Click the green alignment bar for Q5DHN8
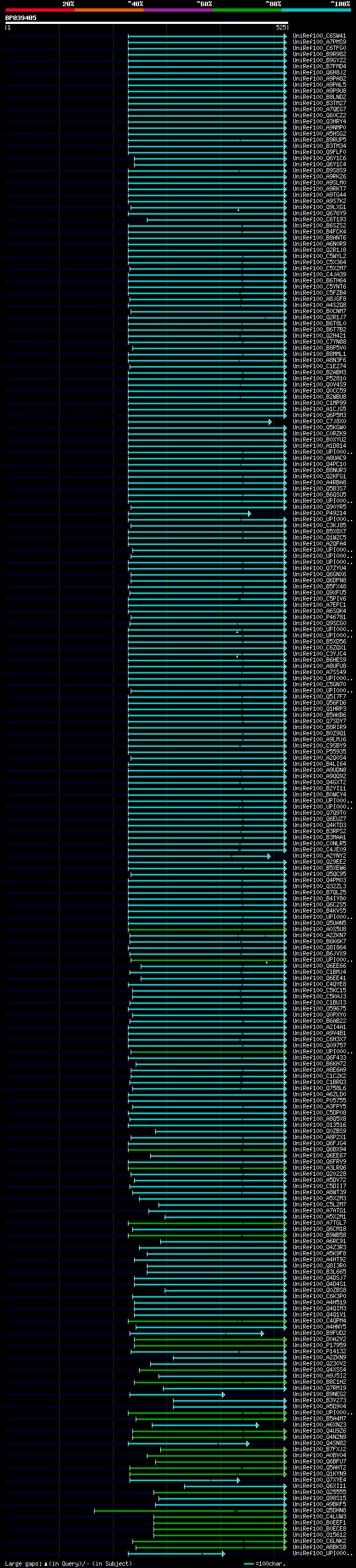This screenshot has width=356, height=1568. tap(190, 1510)
